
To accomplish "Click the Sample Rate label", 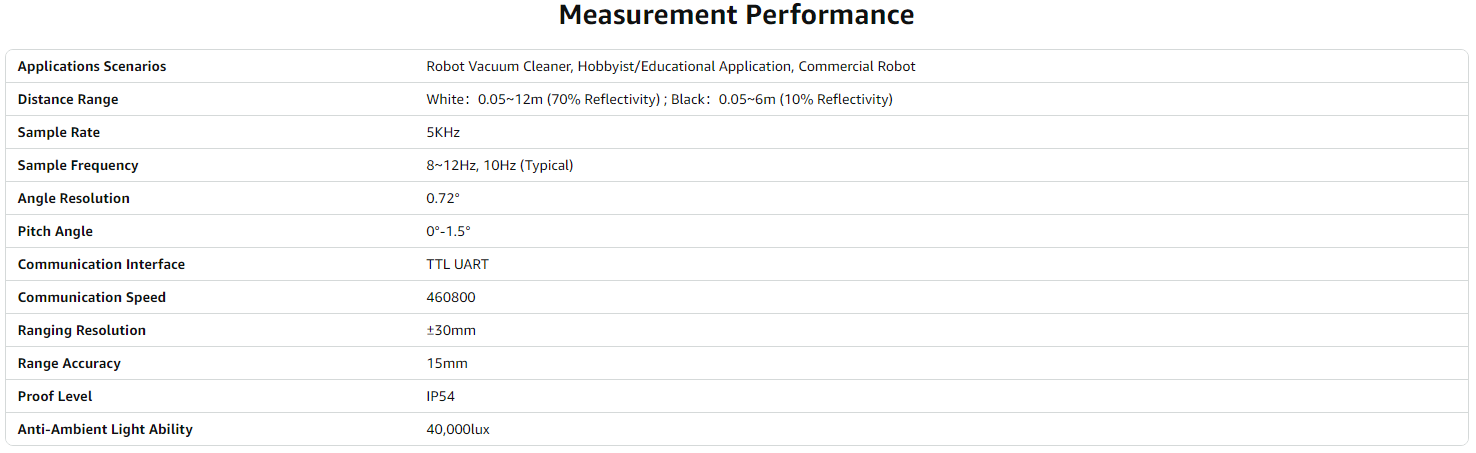I will tap(59, 133).
